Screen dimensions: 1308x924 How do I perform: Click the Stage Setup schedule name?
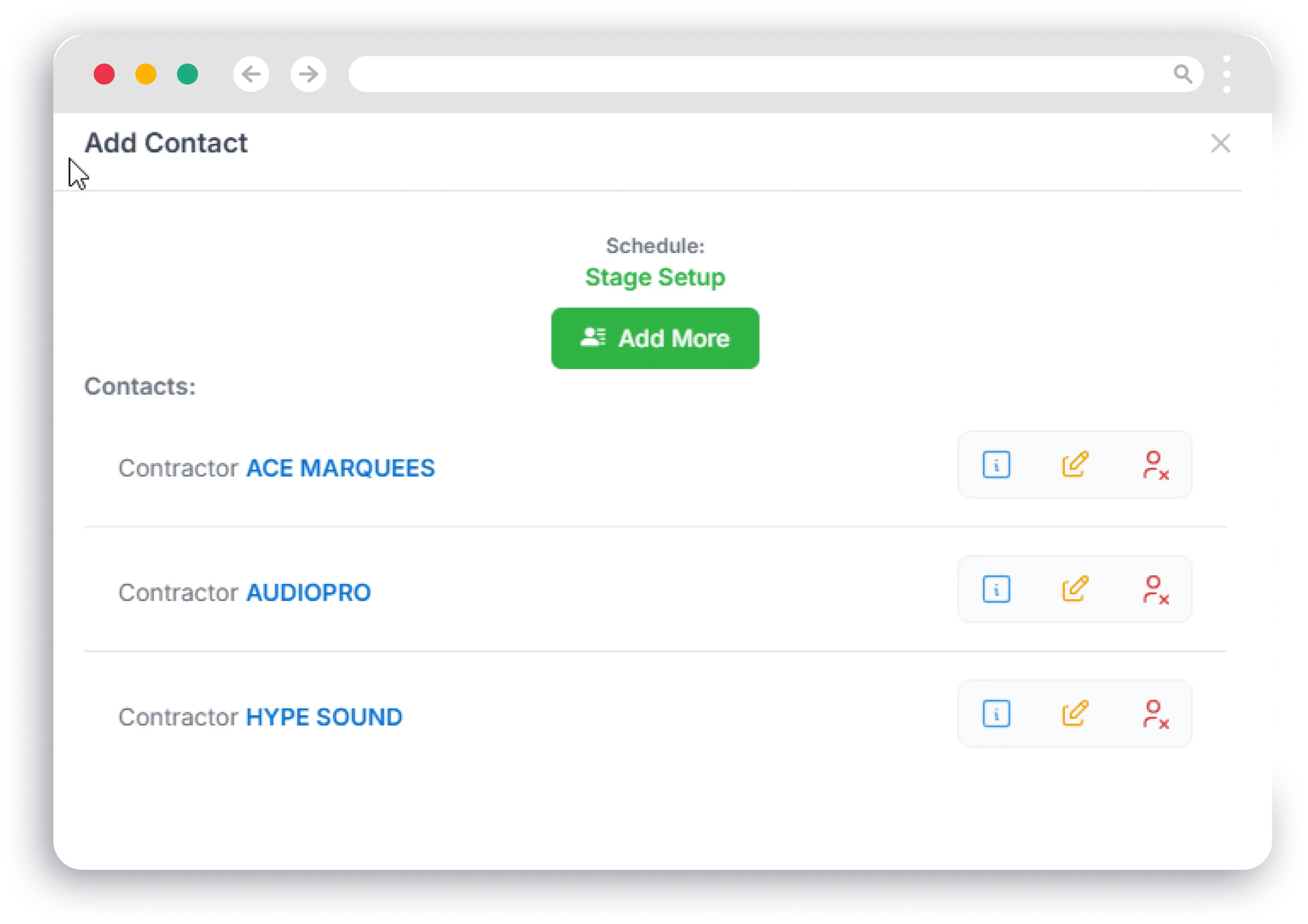pos(654,277)
